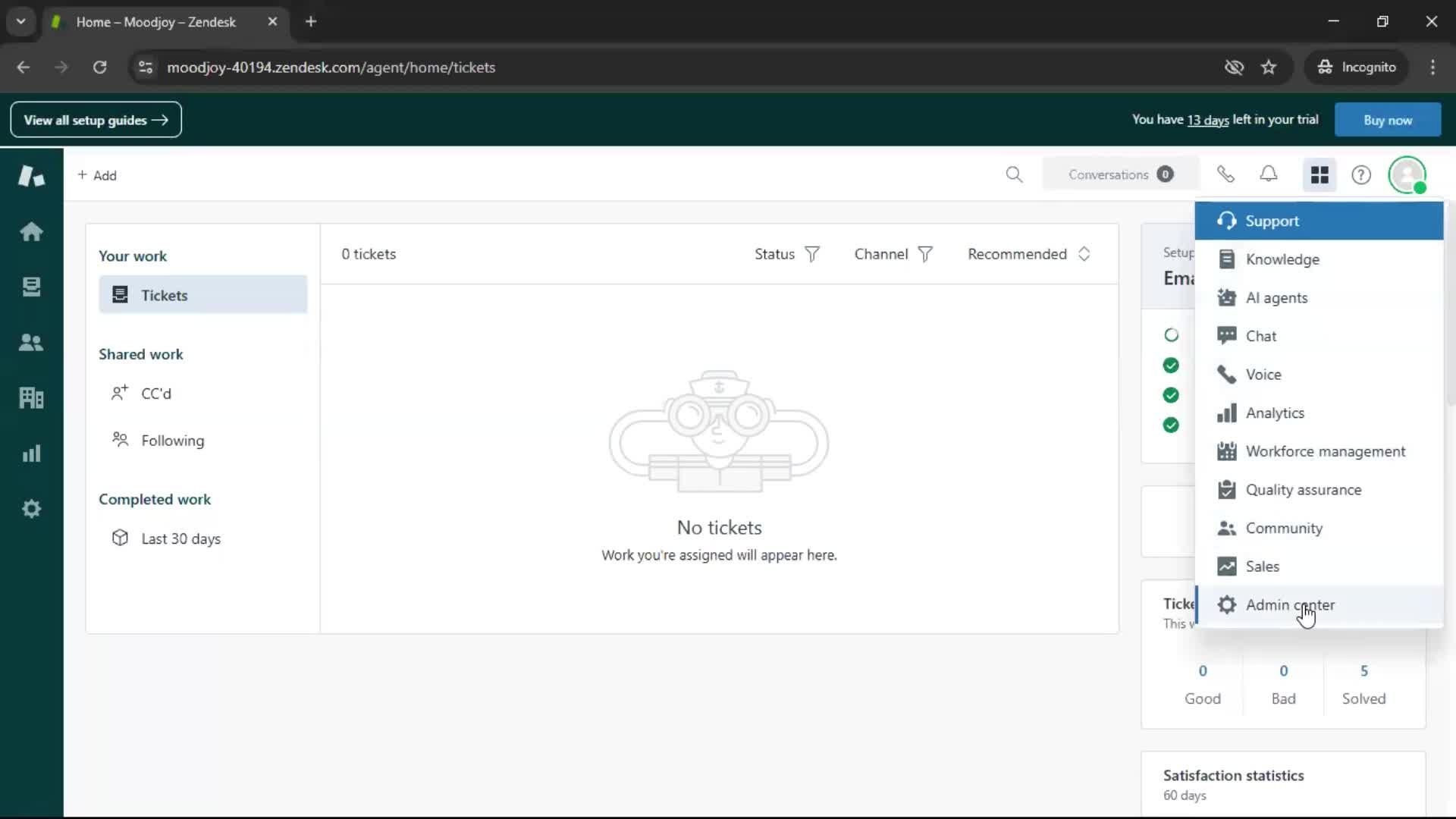This screenshot has width=1456, height=819.
Task: Click the Good satisfaction count
Action: (x=1203, y=671)
